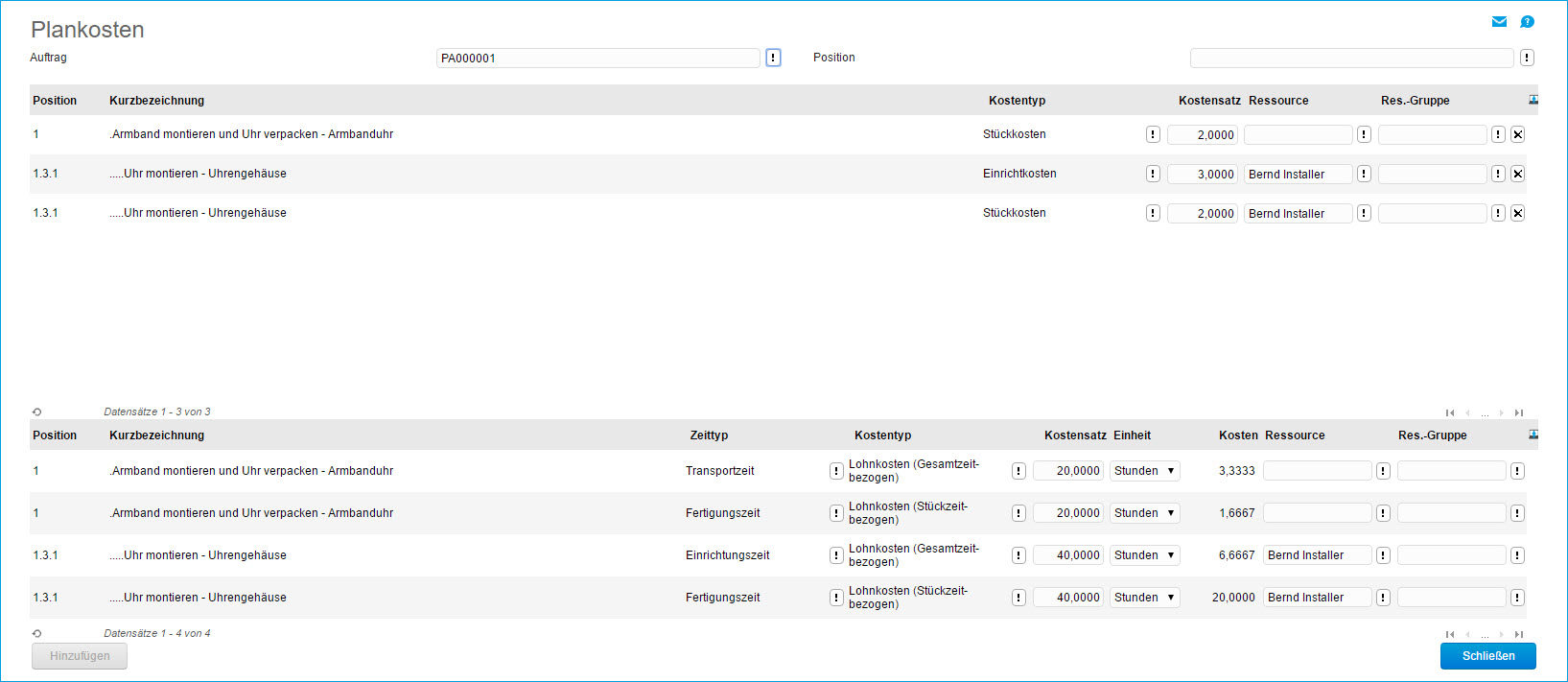The height and width of the screenshot is (682, 1568).
Task: Delete the Uhr montieren Stückkosten row
Action: tap(1517, 213)
